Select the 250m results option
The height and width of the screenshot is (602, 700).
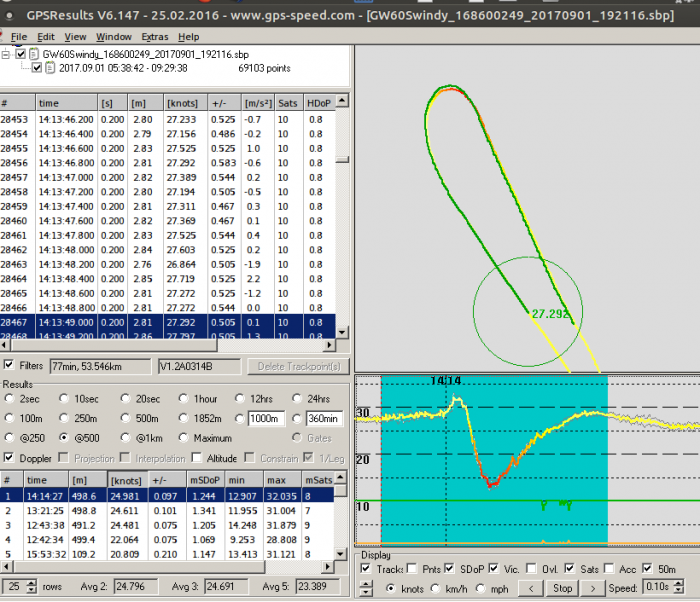(x=64, y=418)
